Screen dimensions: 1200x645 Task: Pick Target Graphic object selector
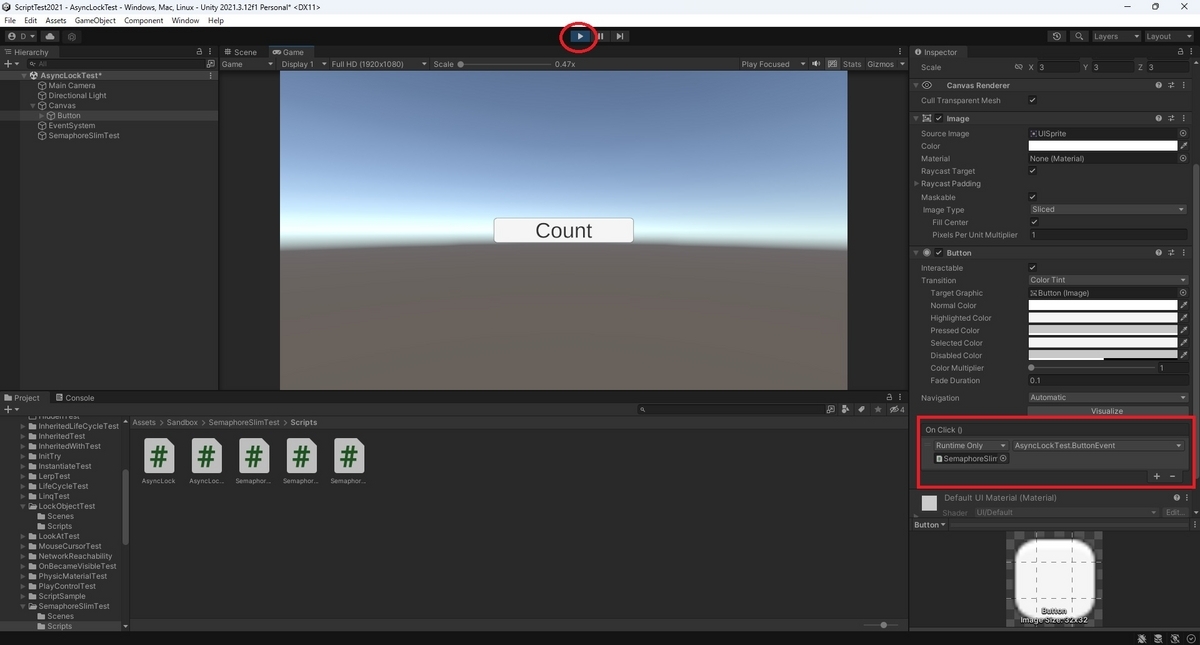[x=1183, y=293]
